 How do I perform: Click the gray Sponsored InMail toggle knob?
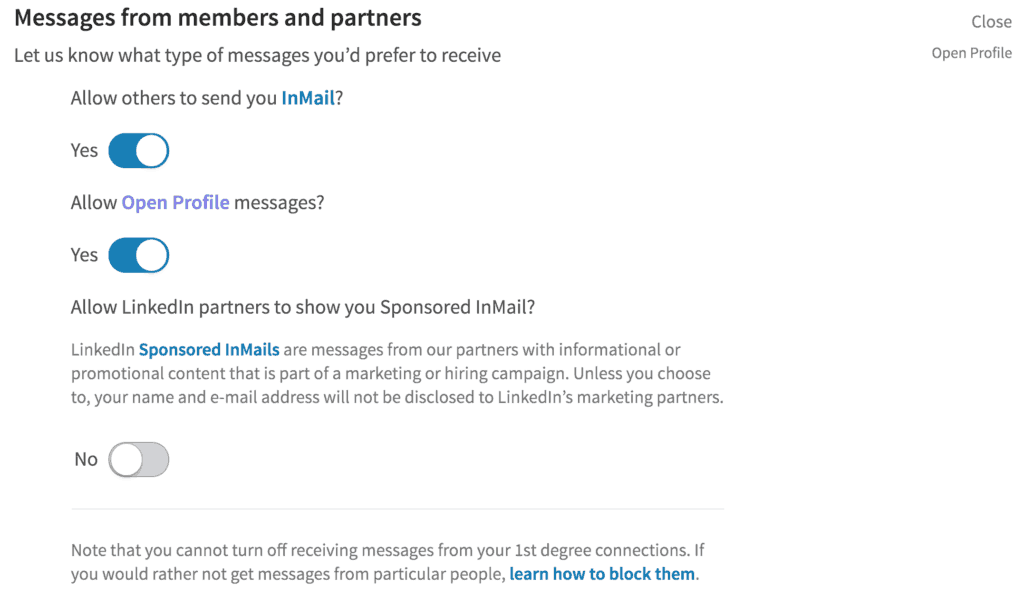(x=127, y=459)
